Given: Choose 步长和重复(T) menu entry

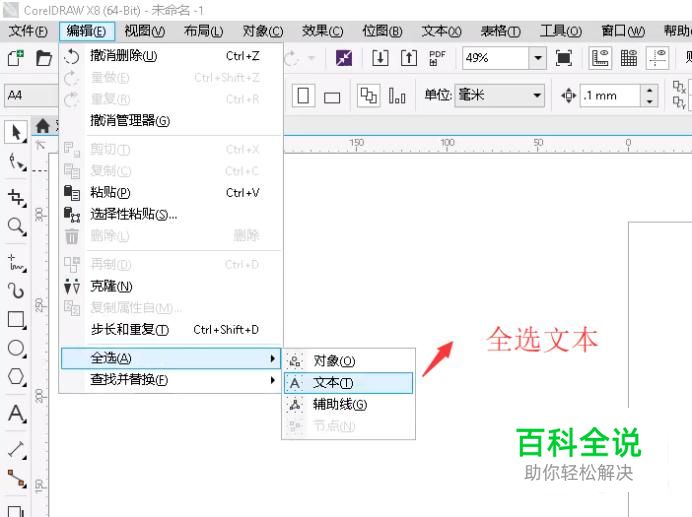Looking at the screenshot, I should point(170,329).
